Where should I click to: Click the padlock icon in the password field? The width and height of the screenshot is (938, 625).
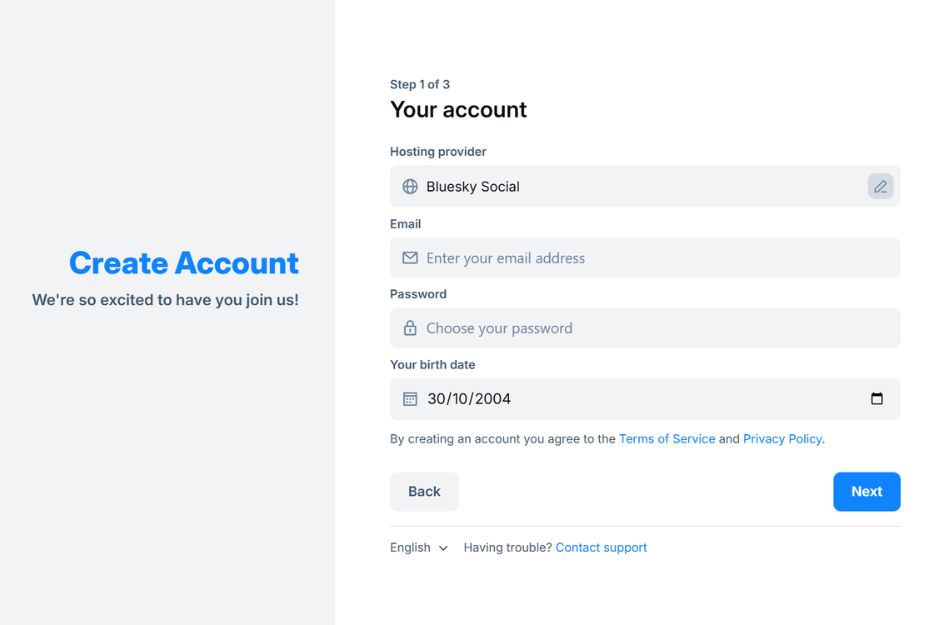tap(410, 328)
